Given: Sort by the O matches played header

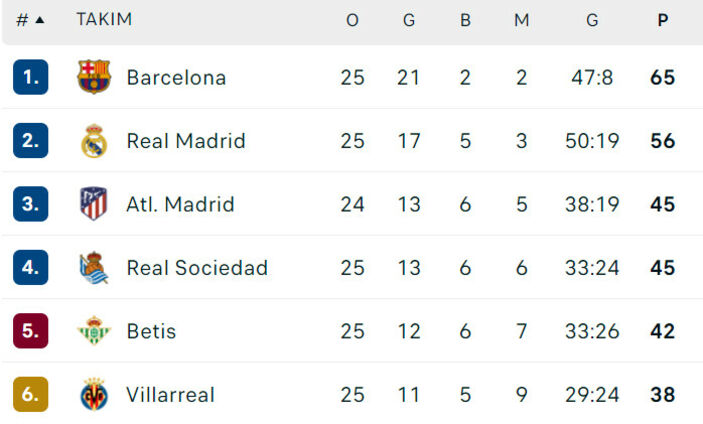Looking at the screenshot, I should pyautogui.click(x=352, y=20).
